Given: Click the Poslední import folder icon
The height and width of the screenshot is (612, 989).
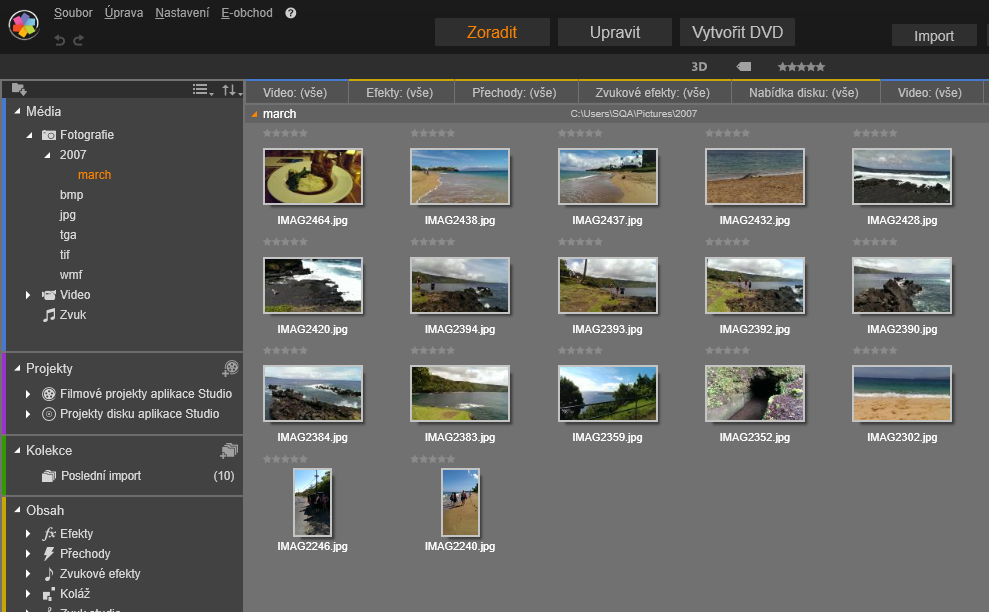Looking at the screenshot, I should click(49, 476).
